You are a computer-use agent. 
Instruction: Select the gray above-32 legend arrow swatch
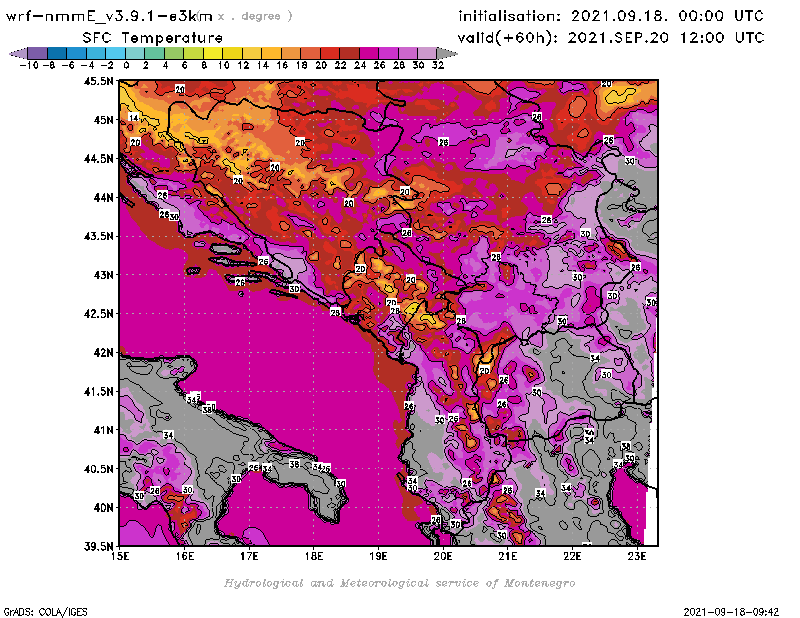(447, 54)
